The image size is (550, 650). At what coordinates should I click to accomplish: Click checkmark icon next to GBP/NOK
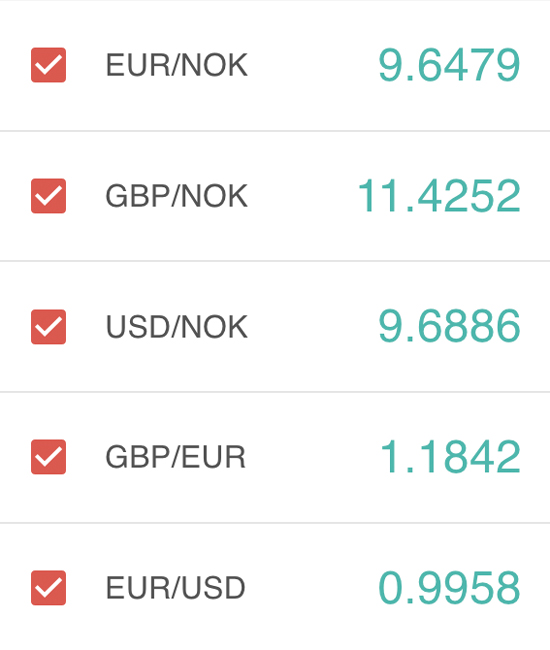tap(48, 196)
